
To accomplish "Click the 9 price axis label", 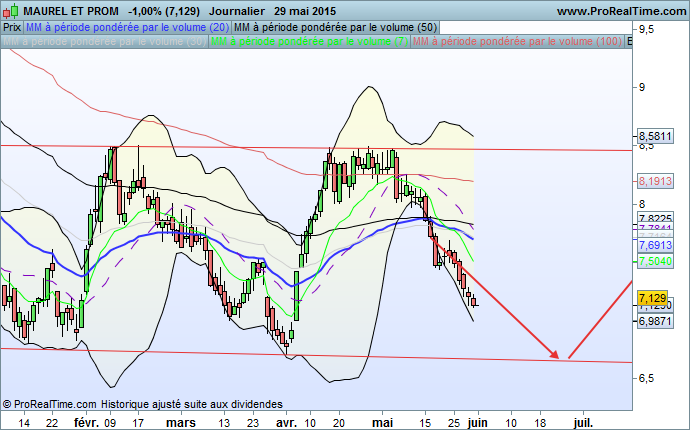I will [x=642, y=87].
